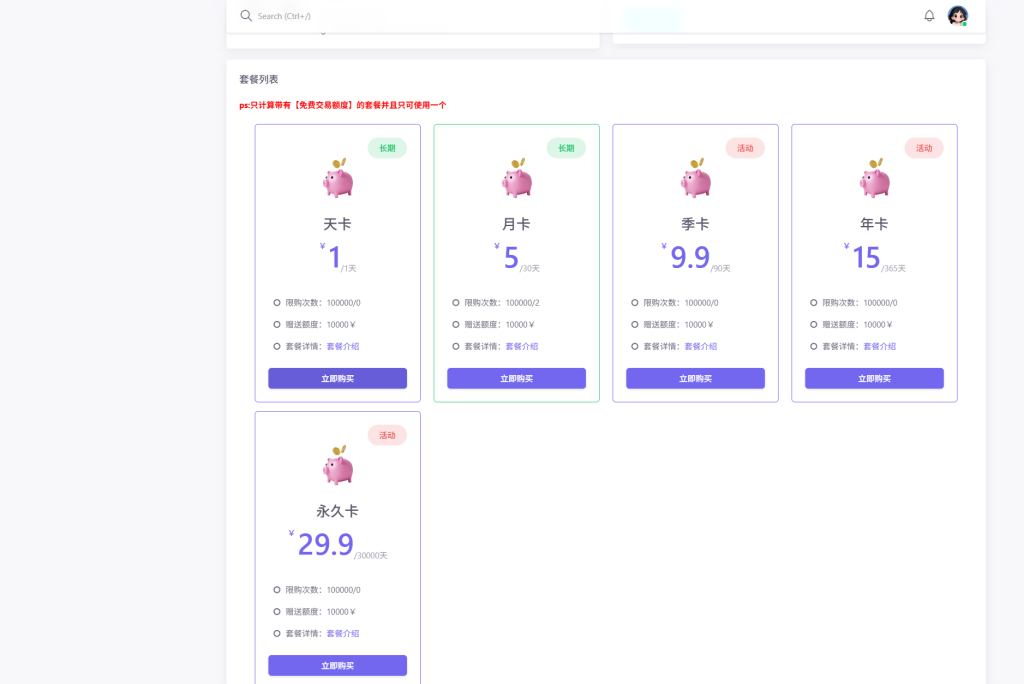Click the search magnifier icon
The image size is (1024, 684).
coord(246,16)
